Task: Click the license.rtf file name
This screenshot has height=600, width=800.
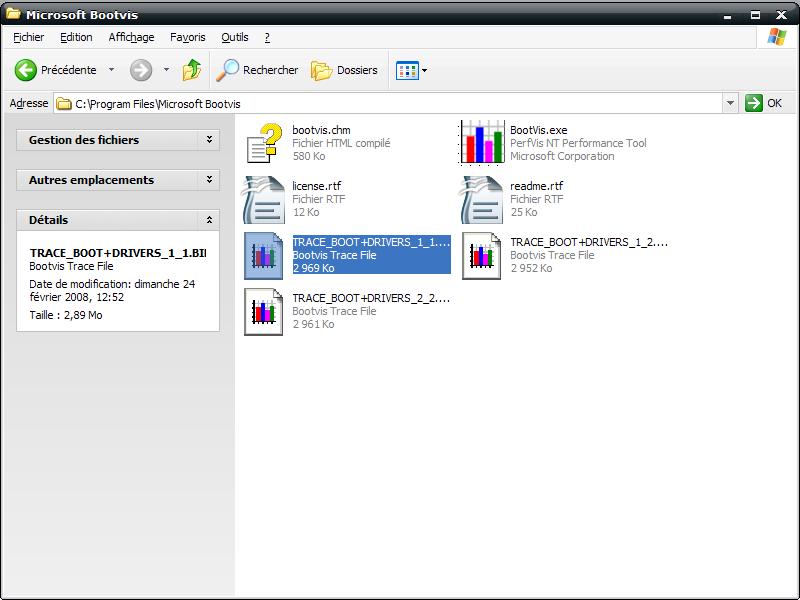Action: [317, 186]
